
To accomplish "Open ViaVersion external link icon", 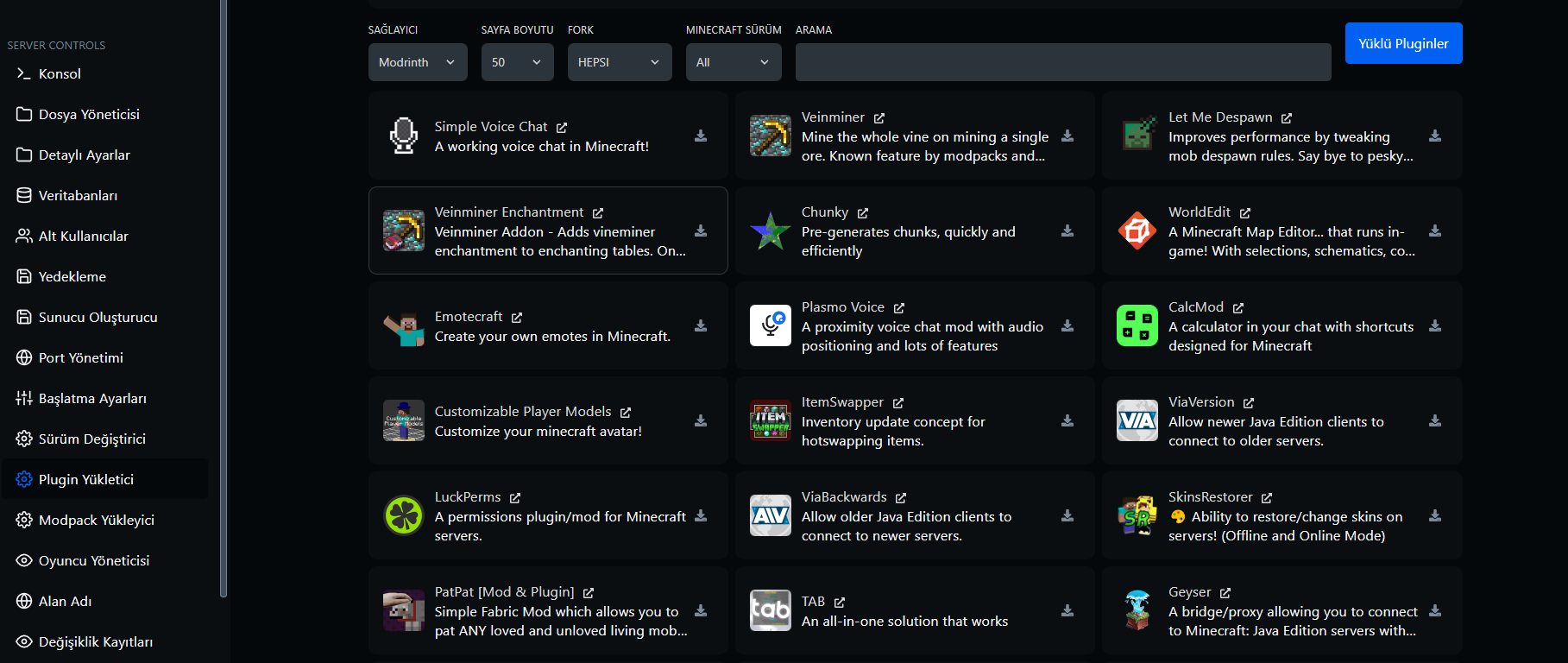I will (1249, 402).
